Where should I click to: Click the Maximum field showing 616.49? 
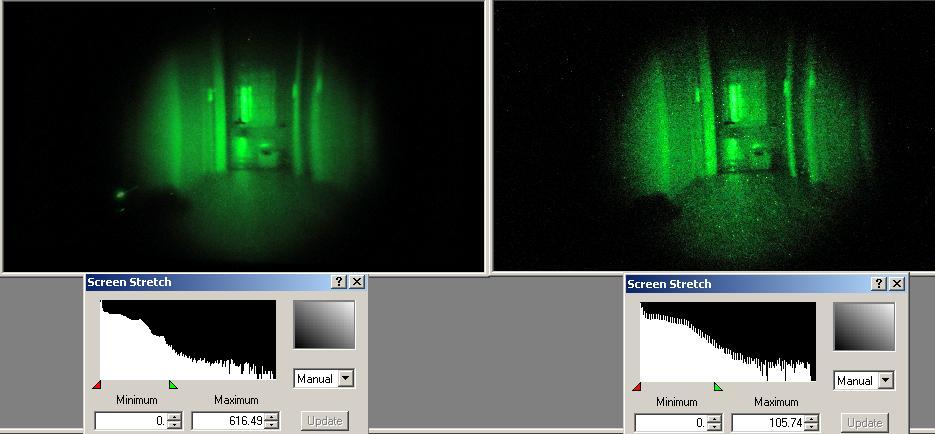tap(228, 421)
